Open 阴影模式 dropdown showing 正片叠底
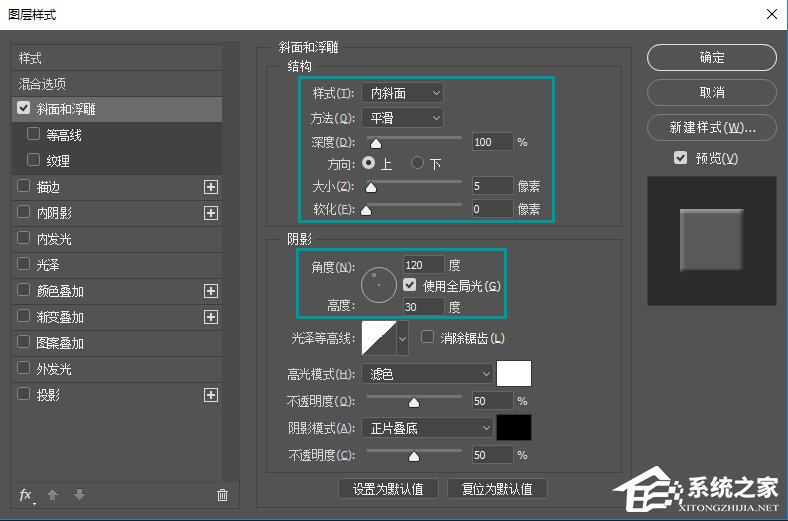The height and width of the screenshot is (521, 788). 427,428
